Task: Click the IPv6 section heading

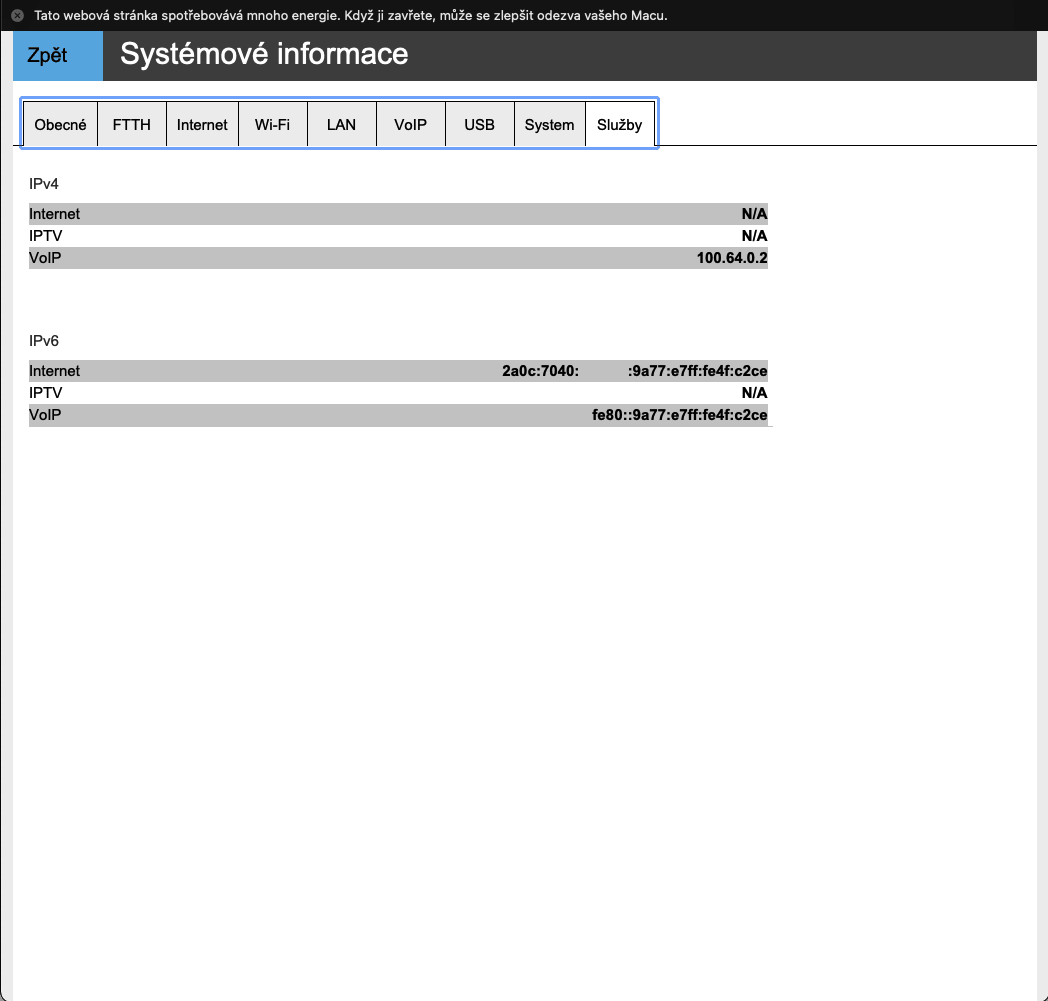Action: [43, 341]
